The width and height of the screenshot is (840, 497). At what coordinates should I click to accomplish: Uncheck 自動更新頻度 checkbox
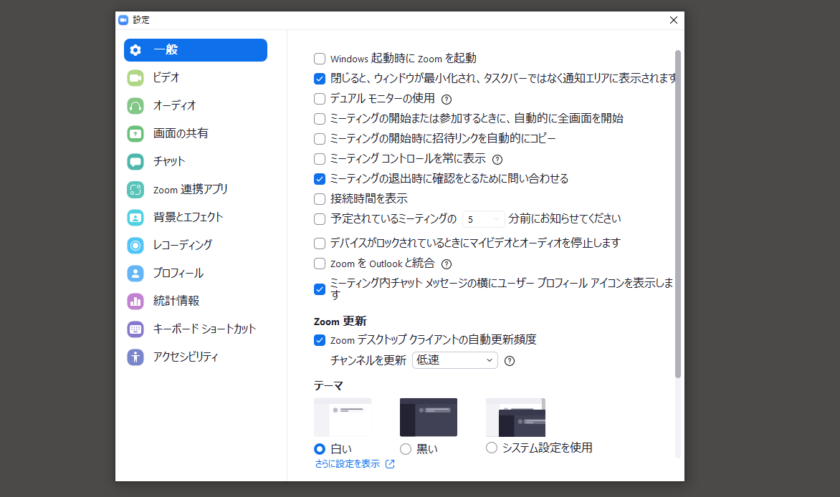tap(320, 340)
